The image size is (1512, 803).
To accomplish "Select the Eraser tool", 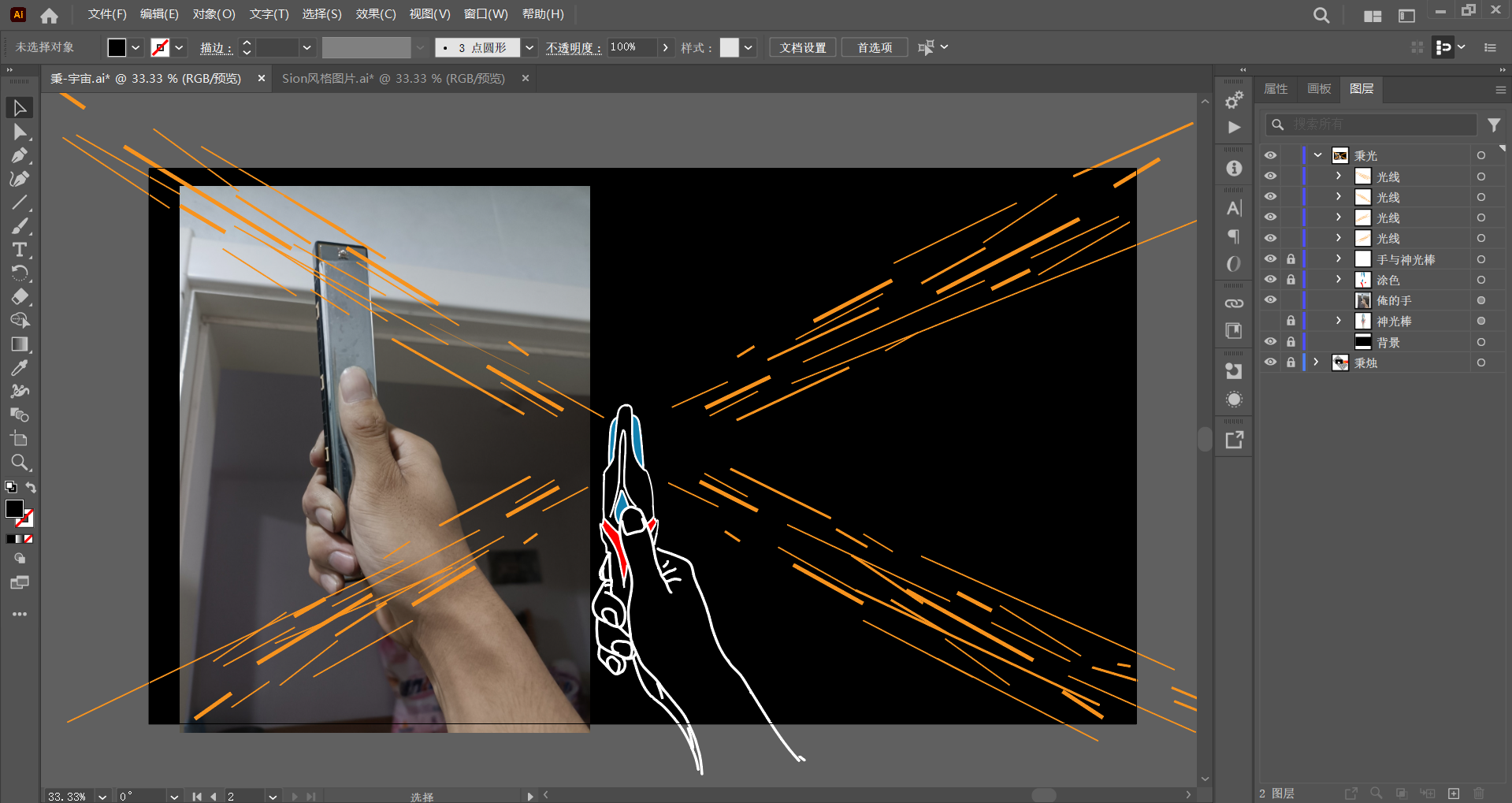I will pos(20,297).
